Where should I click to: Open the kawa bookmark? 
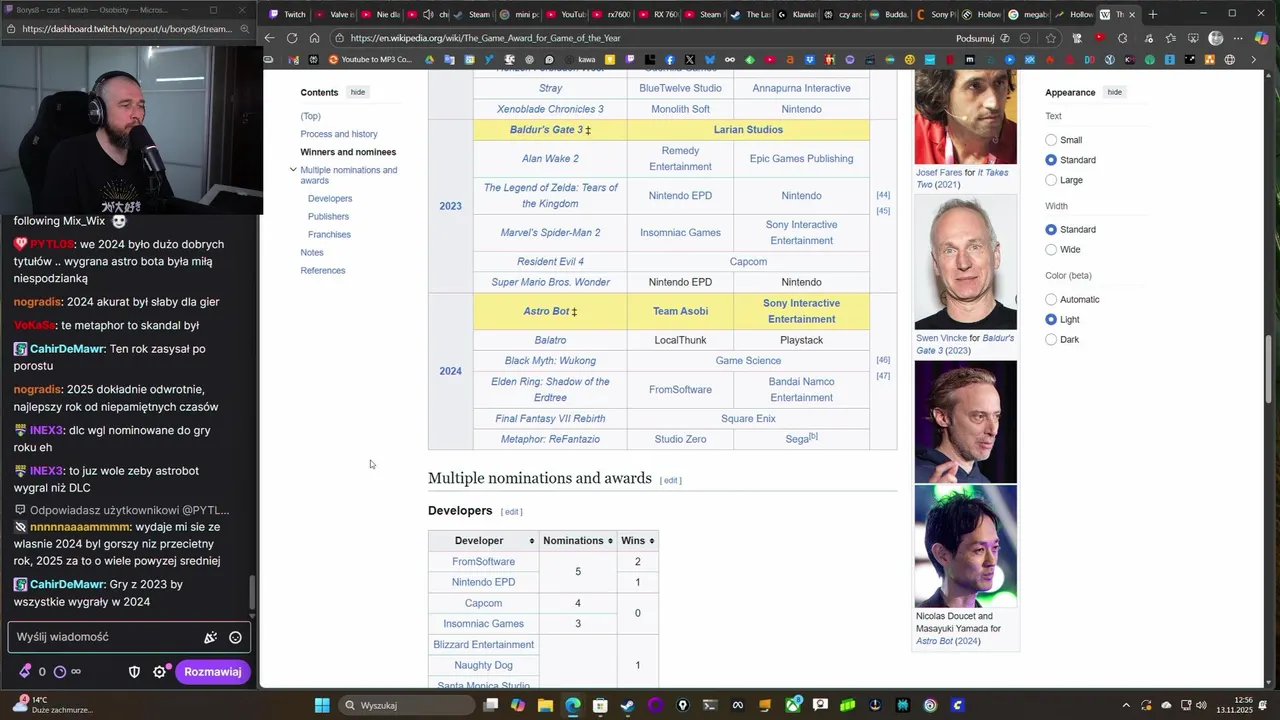(580, 59)
